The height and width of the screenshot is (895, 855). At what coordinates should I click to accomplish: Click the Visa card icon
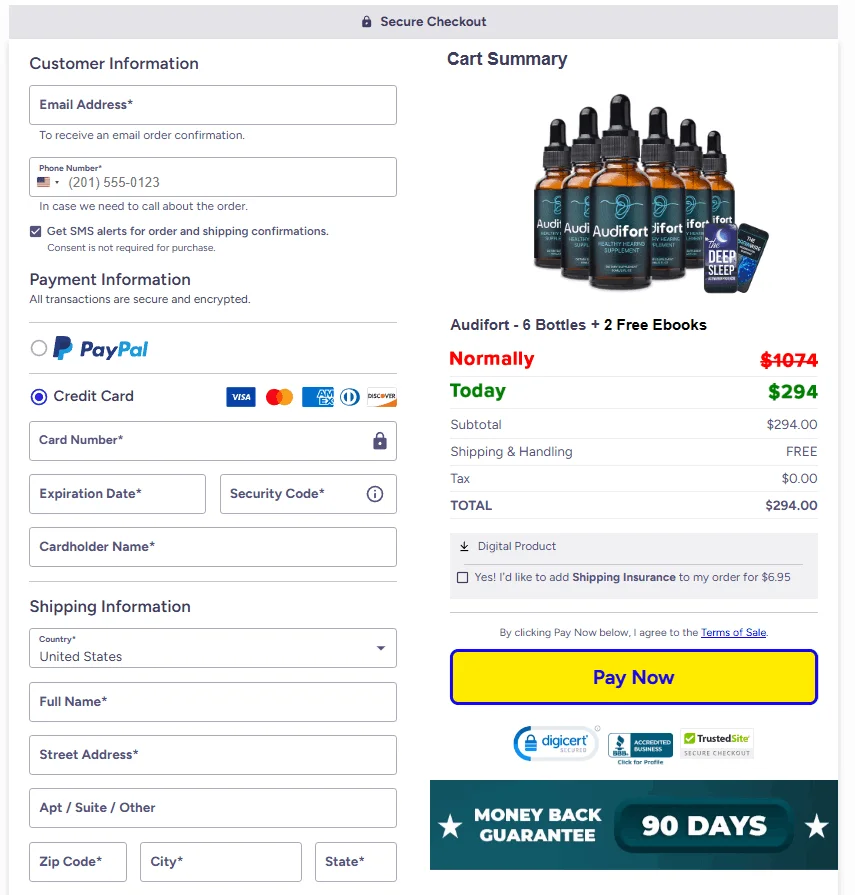[x=240, y=396]
